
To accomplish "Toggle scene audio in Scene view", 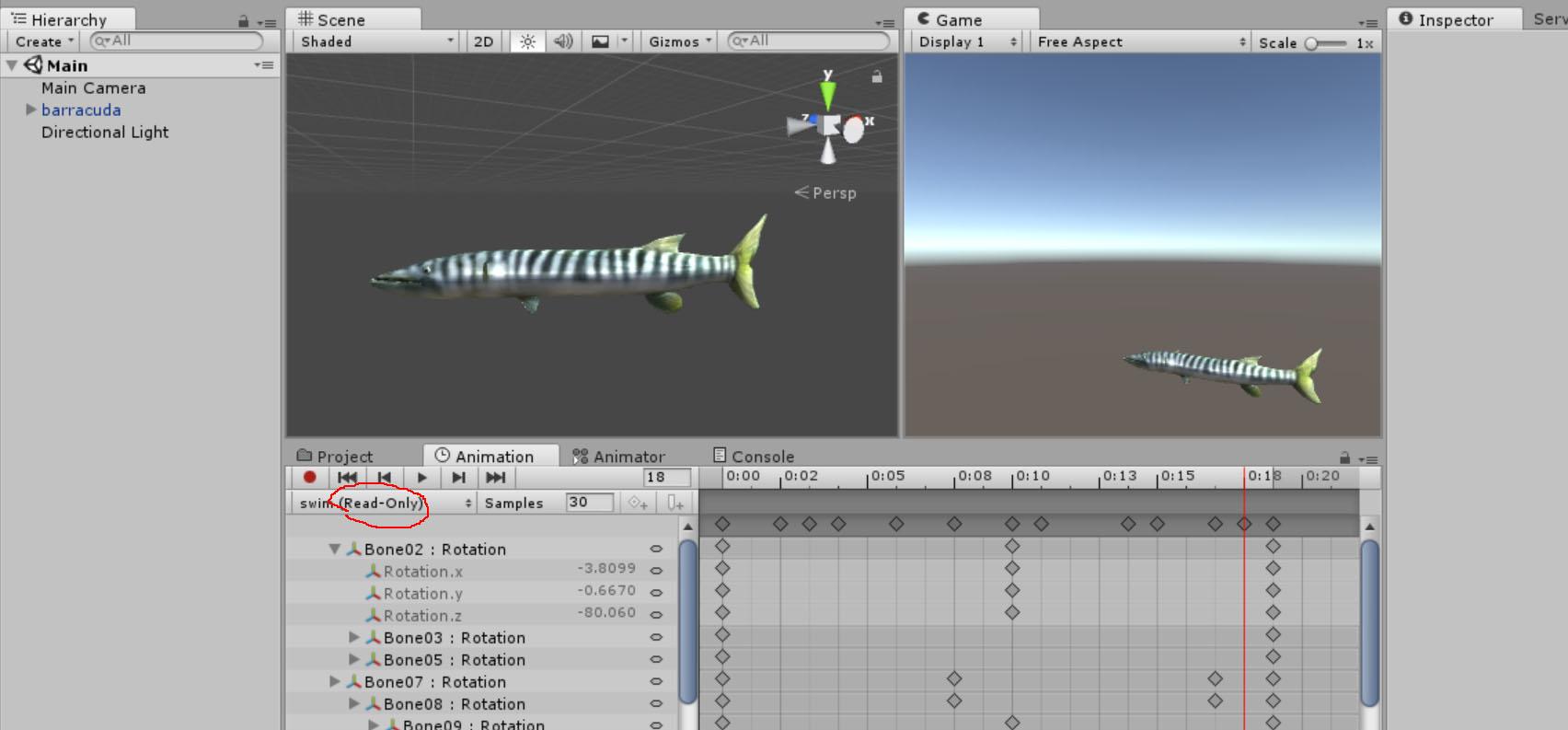I will coord(563,41).
